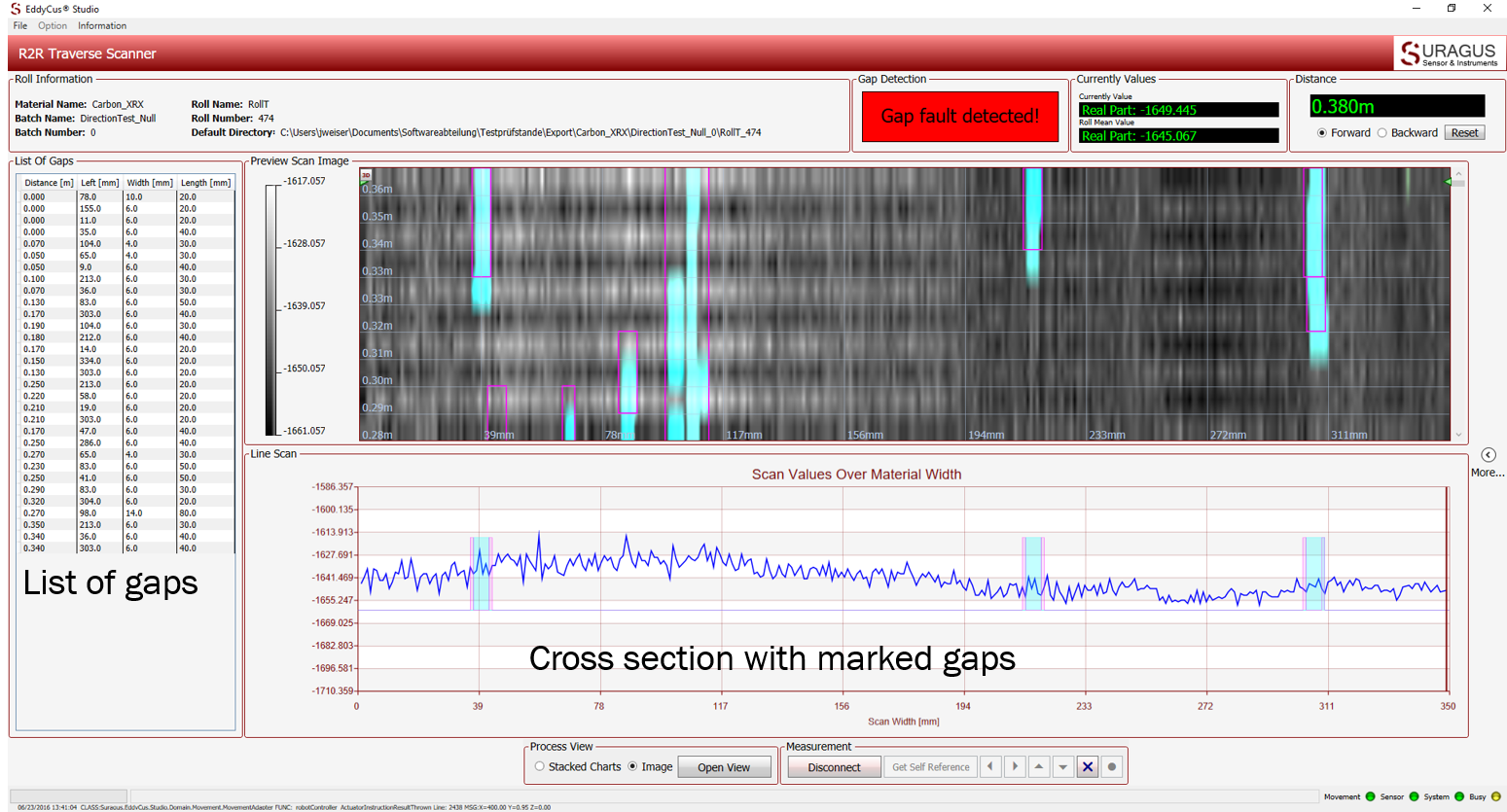The width and height of the screenshot is (1507, 812).
Task: Select the Forward direction radio button
Action: (1321, 133)
